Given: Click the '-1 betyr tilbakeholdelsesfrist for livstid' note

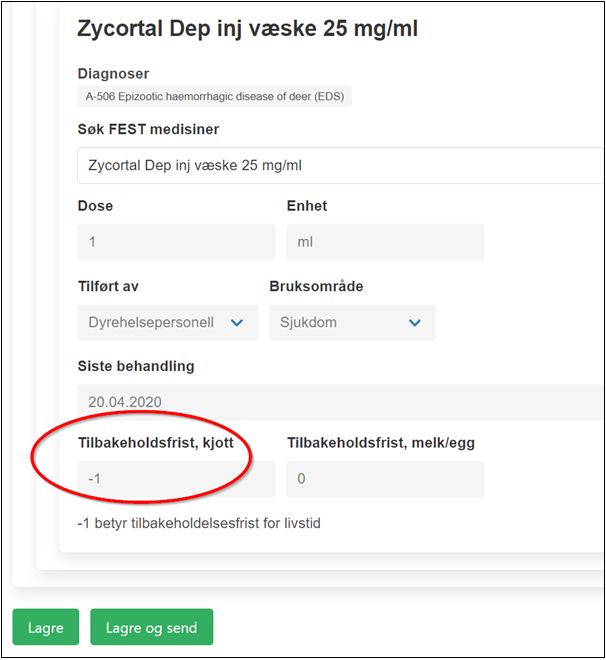Looking at the screenshot, I should click(199, 523).
